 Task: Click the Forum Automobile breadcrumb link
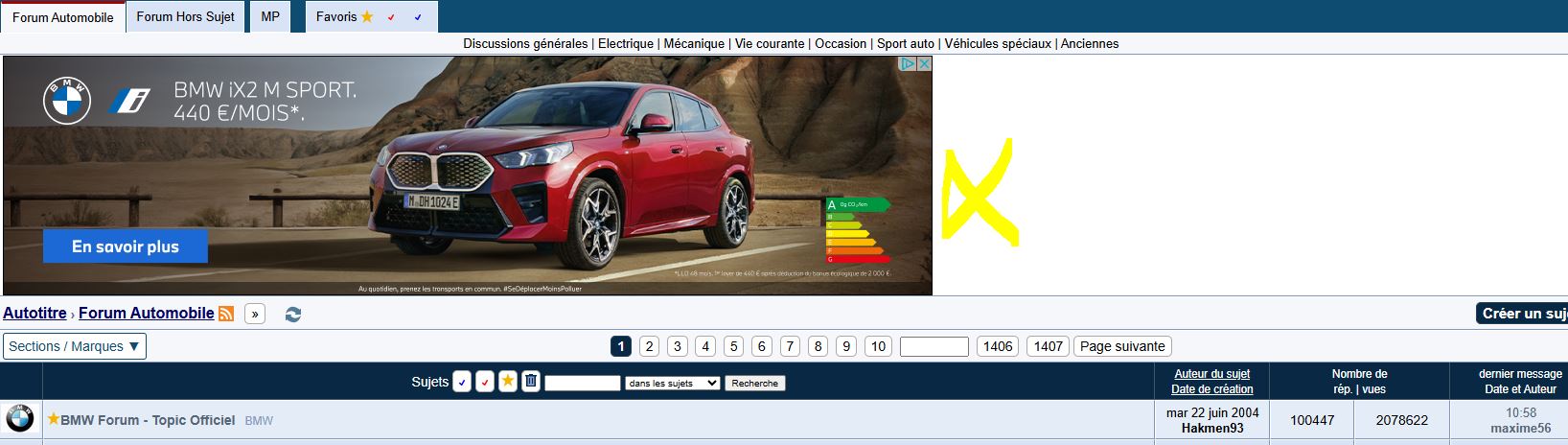point(146,313)
